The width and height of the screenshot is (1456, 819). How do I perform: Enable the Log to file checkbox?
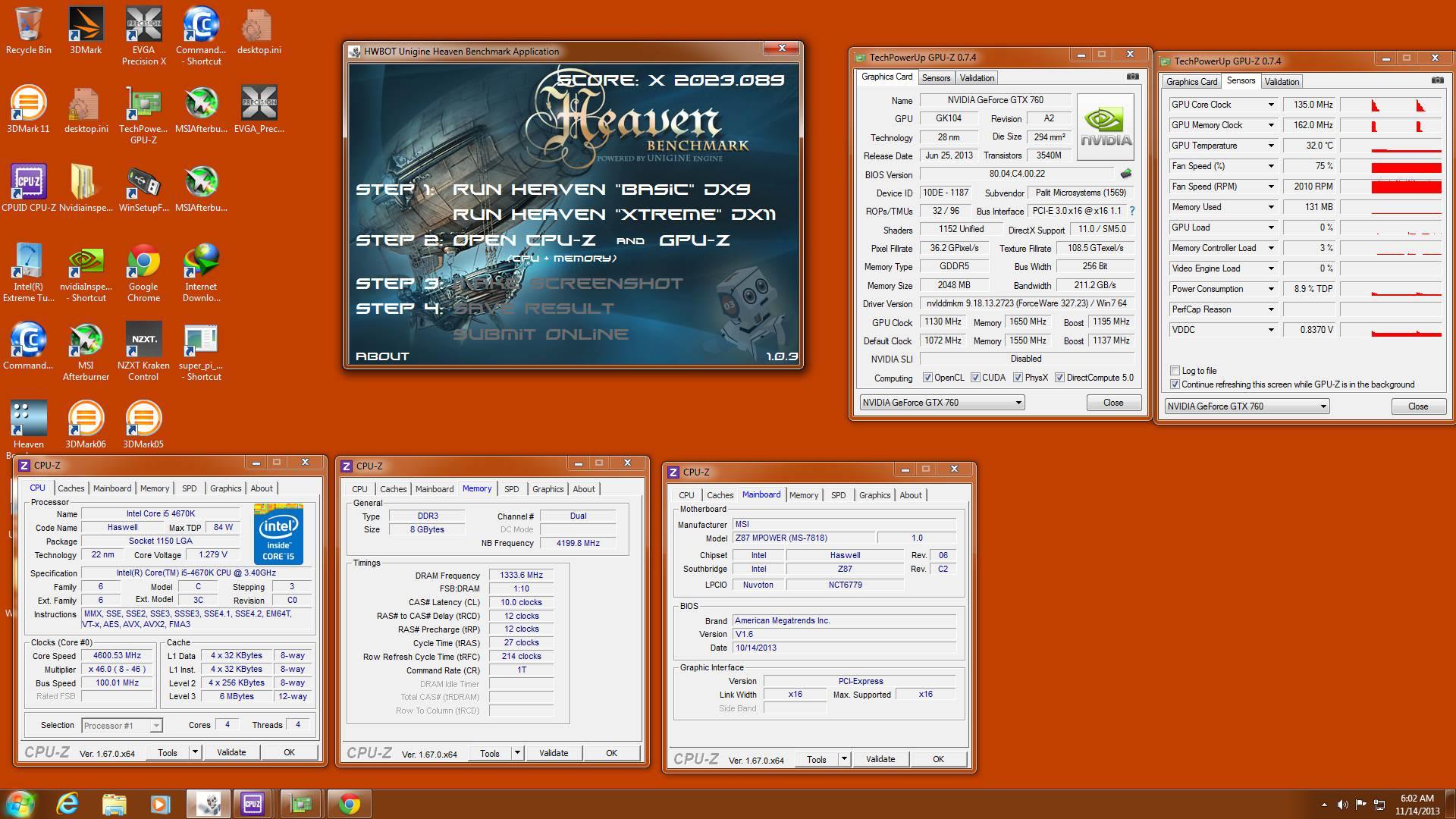[1175, 371]
